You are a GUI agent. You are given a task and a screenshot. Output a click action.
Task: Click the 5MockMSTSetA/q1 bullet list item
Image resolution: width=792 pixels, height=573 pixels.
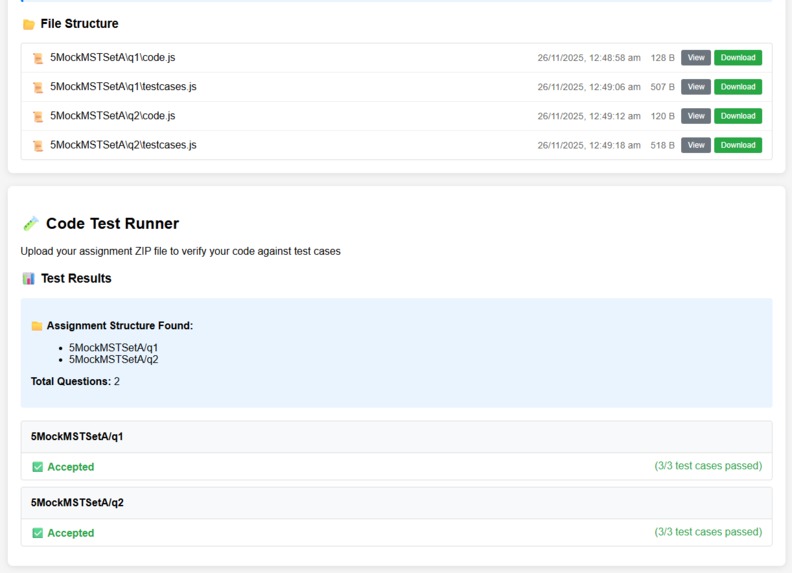pos(113,348)
